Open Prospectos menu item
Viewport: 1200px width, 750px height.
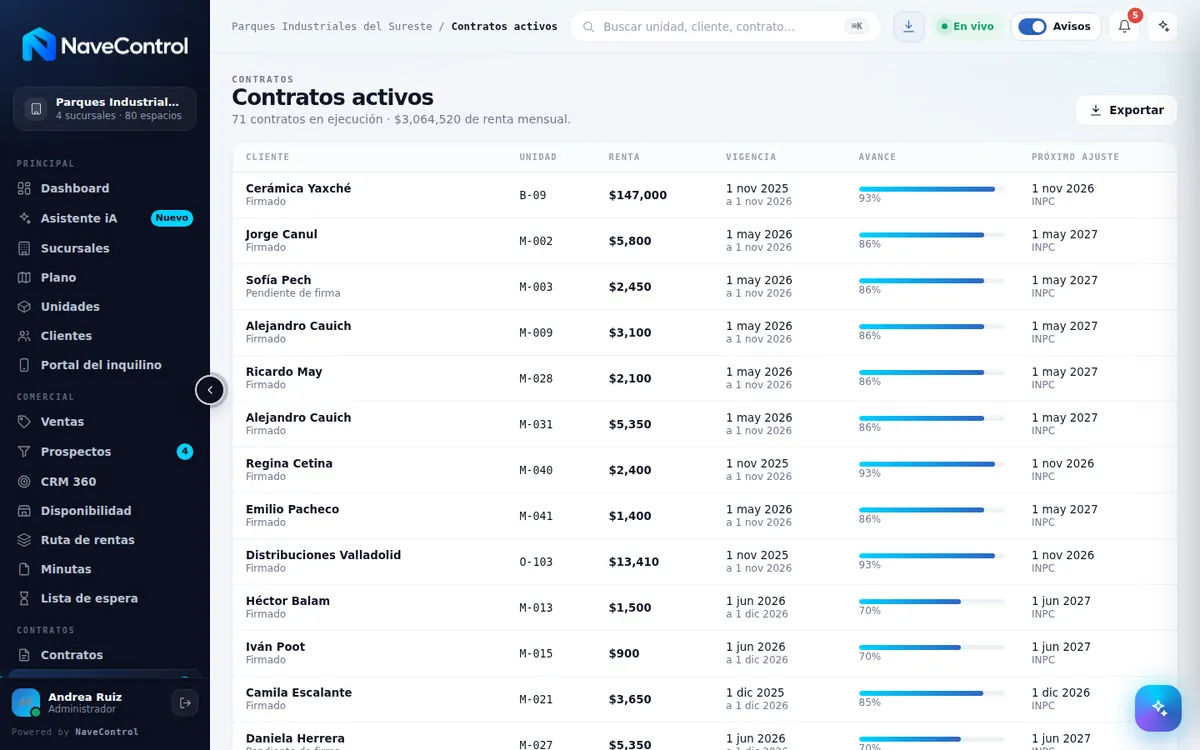click(x=105, y=452)
